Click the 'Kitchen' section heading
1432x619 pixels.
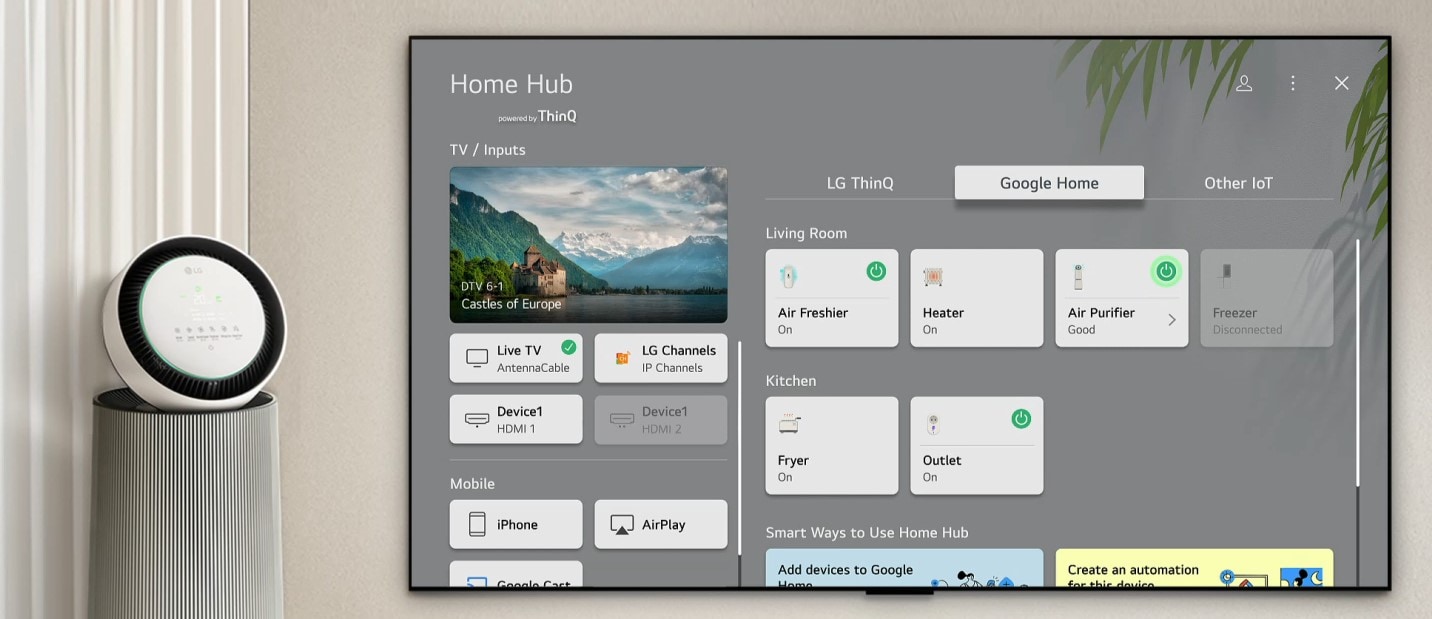click(791, 381)
